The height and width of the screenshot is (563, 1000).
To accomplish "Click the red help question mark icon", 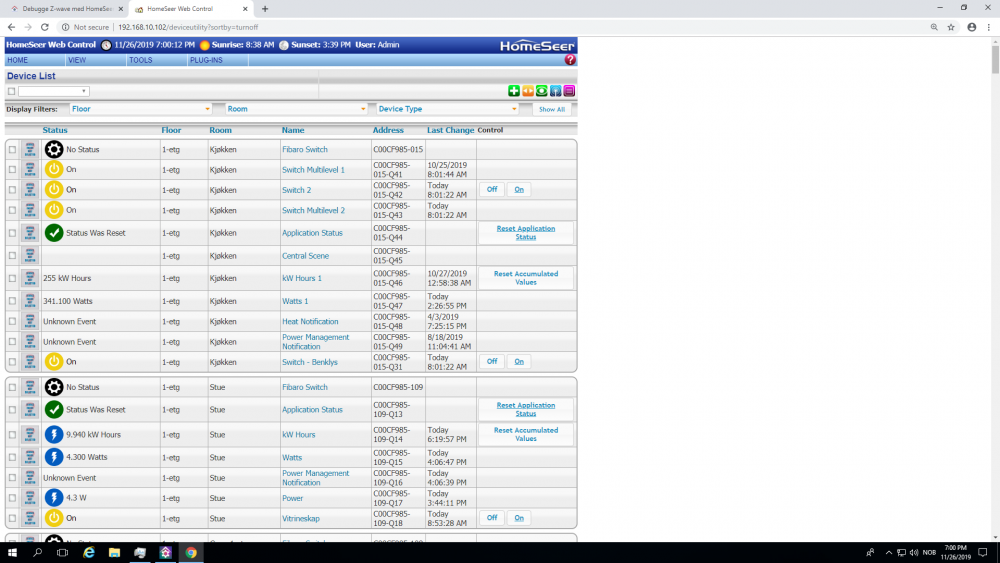I will (570, 60).
